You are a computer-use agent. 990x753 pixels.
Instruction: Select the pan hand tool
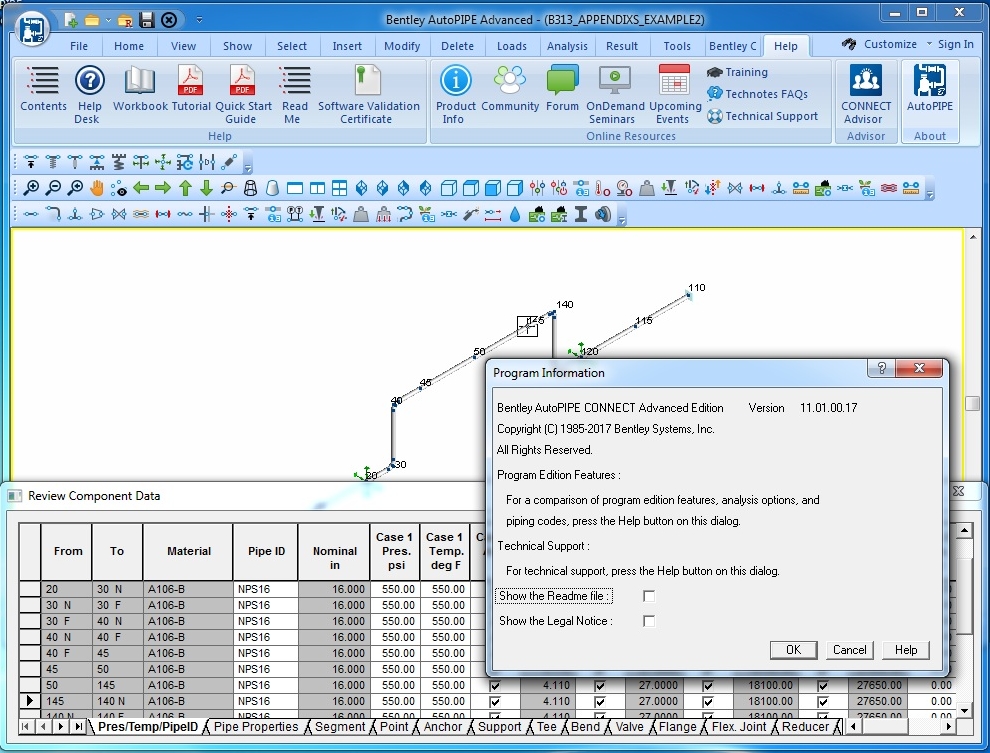point(96,187)
